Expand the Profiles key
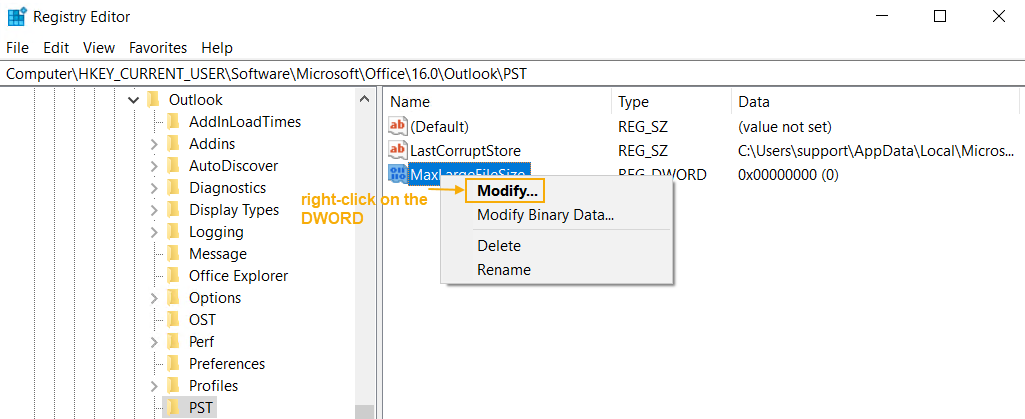This screenshot has height=419, width=1025. [154, 386]
